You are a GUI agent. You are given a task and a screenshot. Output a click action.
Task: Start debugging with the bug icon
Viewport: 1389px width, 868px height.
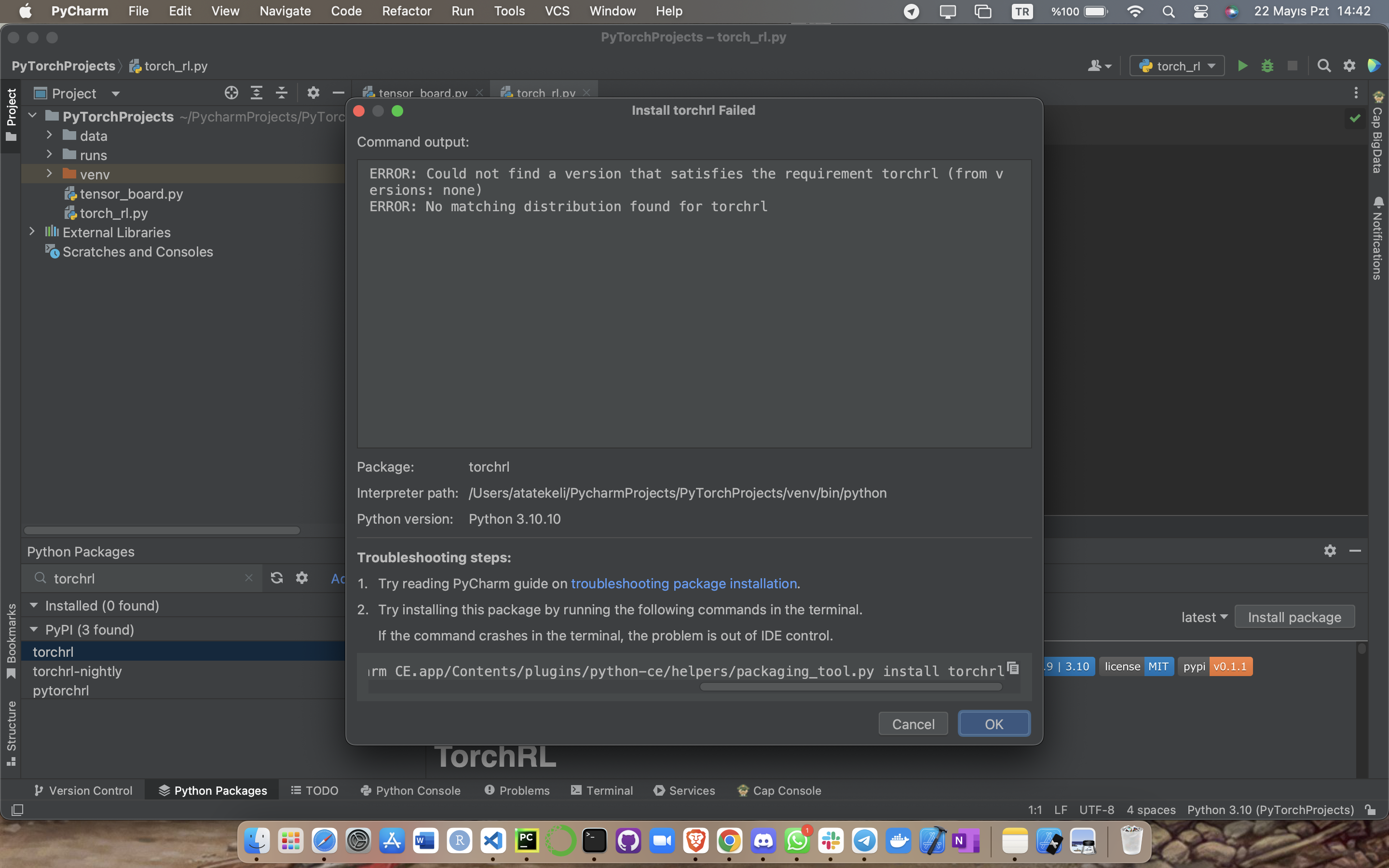(x=1268, y=66)
